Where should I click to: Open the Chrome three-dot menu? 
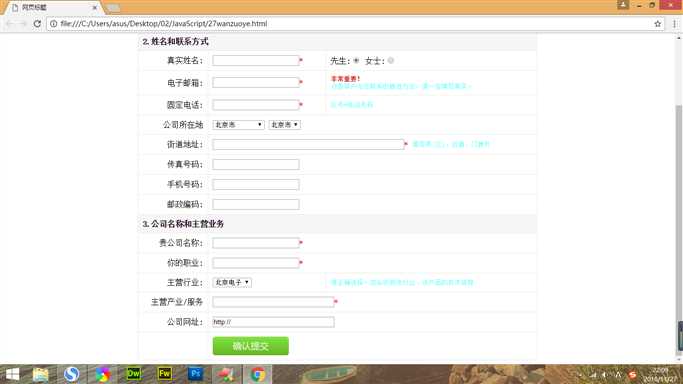pyautogui.click(x=674, y=24)
